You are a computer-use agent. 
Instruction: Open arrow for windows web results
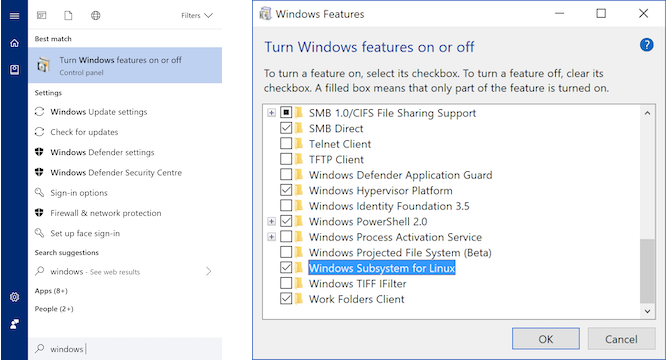click(208, 271)
